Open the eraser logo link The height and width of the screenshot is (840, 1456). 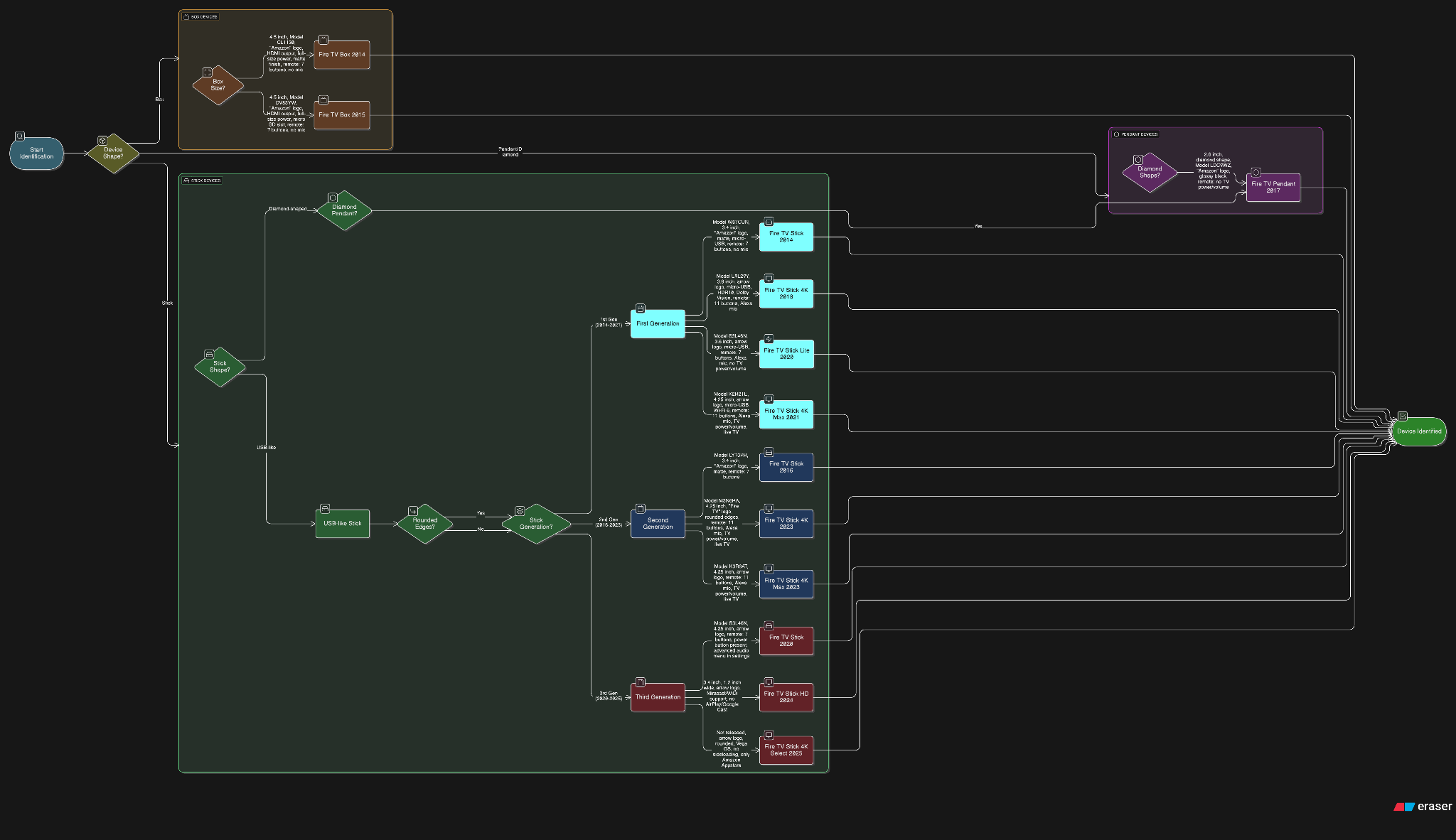pyautogui.click(x=1423, y=807)
